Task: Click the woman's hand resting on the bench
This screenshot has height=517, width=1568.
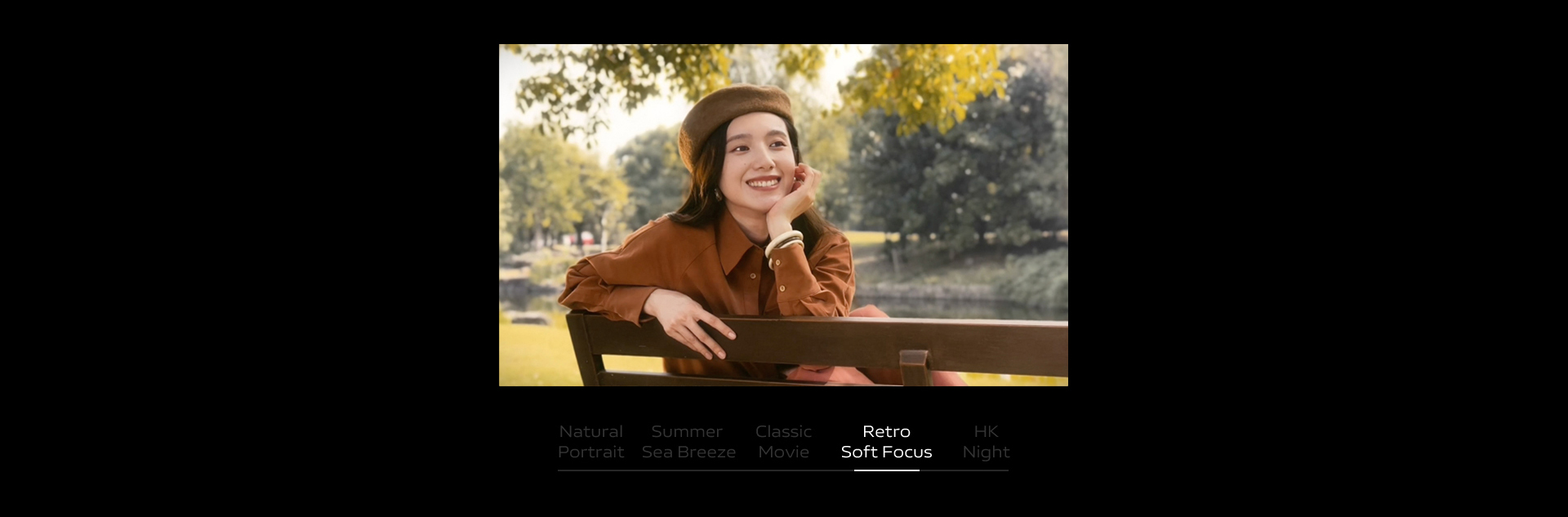Action: (694, 324)
